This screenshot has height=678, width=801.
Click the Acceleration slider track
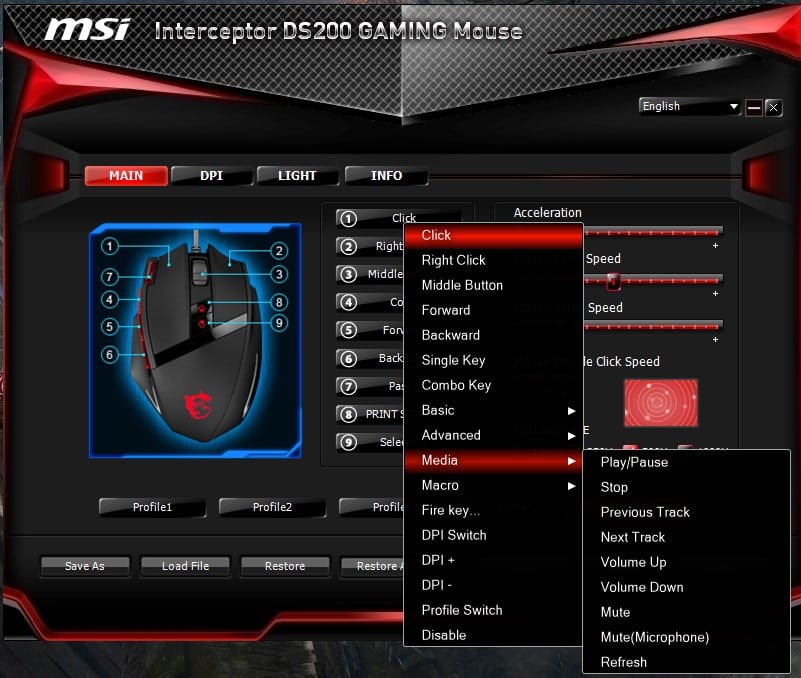[x=653, y=232]
